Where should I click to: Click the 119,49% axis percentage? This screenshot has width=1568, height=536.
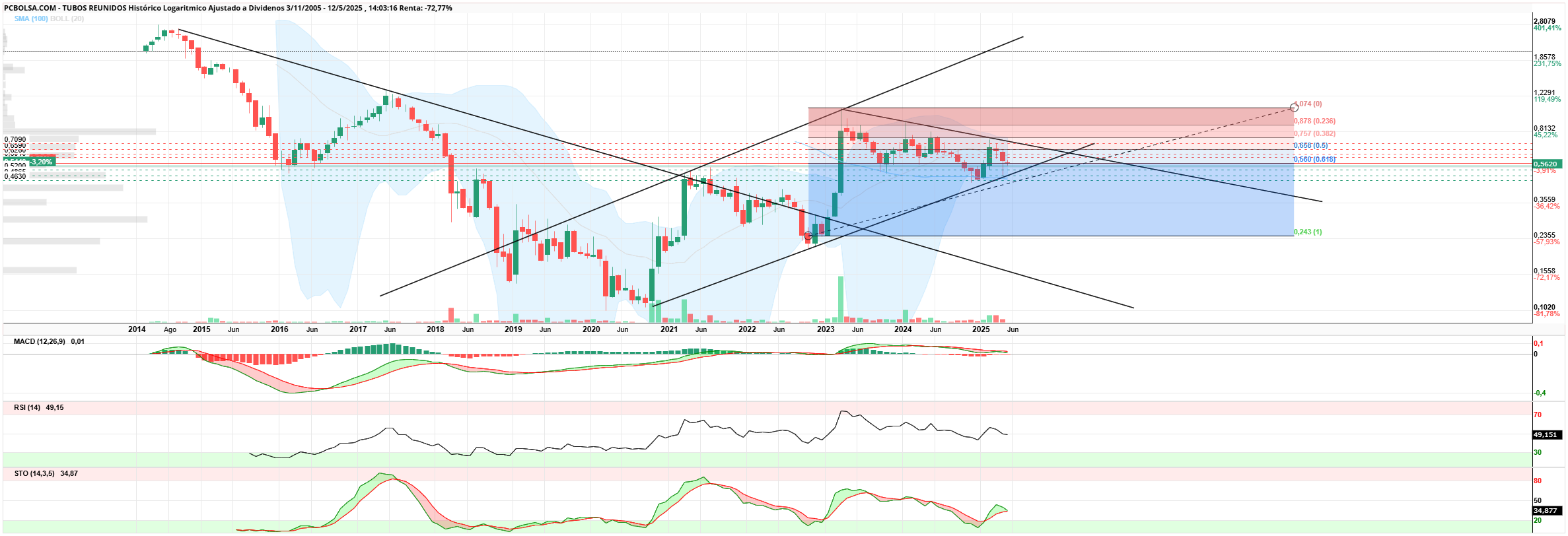point(1547,100)
